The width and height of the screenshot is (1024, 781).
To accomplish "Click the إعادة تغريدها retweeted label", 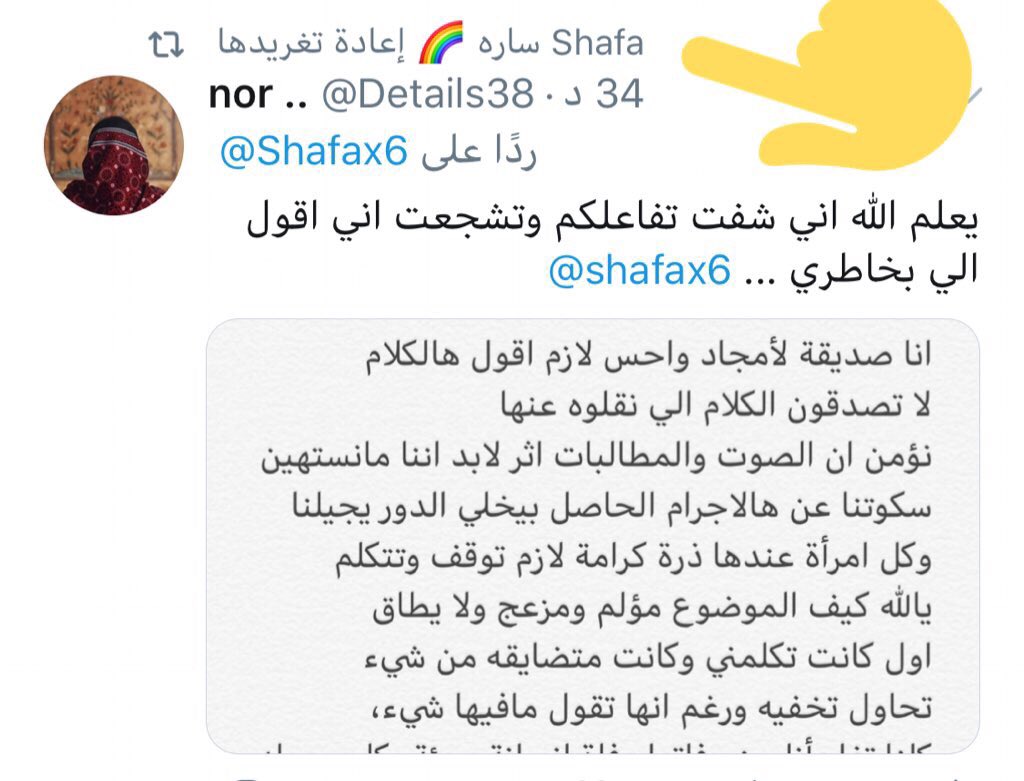I will click(x=312, y=43).
